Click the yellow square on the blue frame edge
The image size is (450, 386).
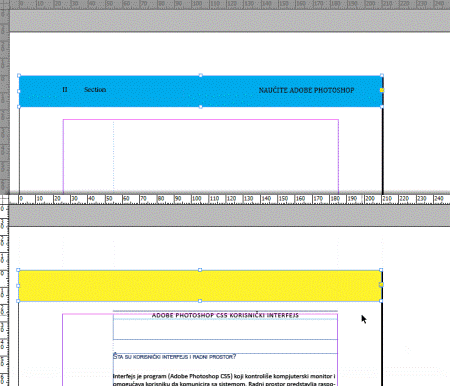tap(382, 90)
